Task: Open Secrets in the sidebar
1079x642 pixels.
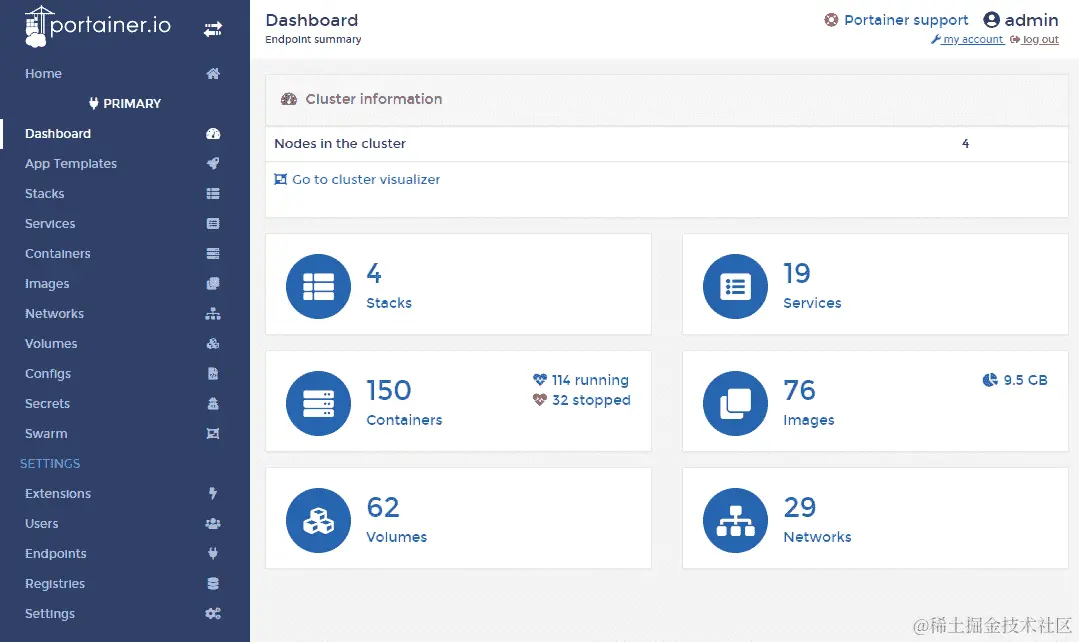Action: click(47, 403)
